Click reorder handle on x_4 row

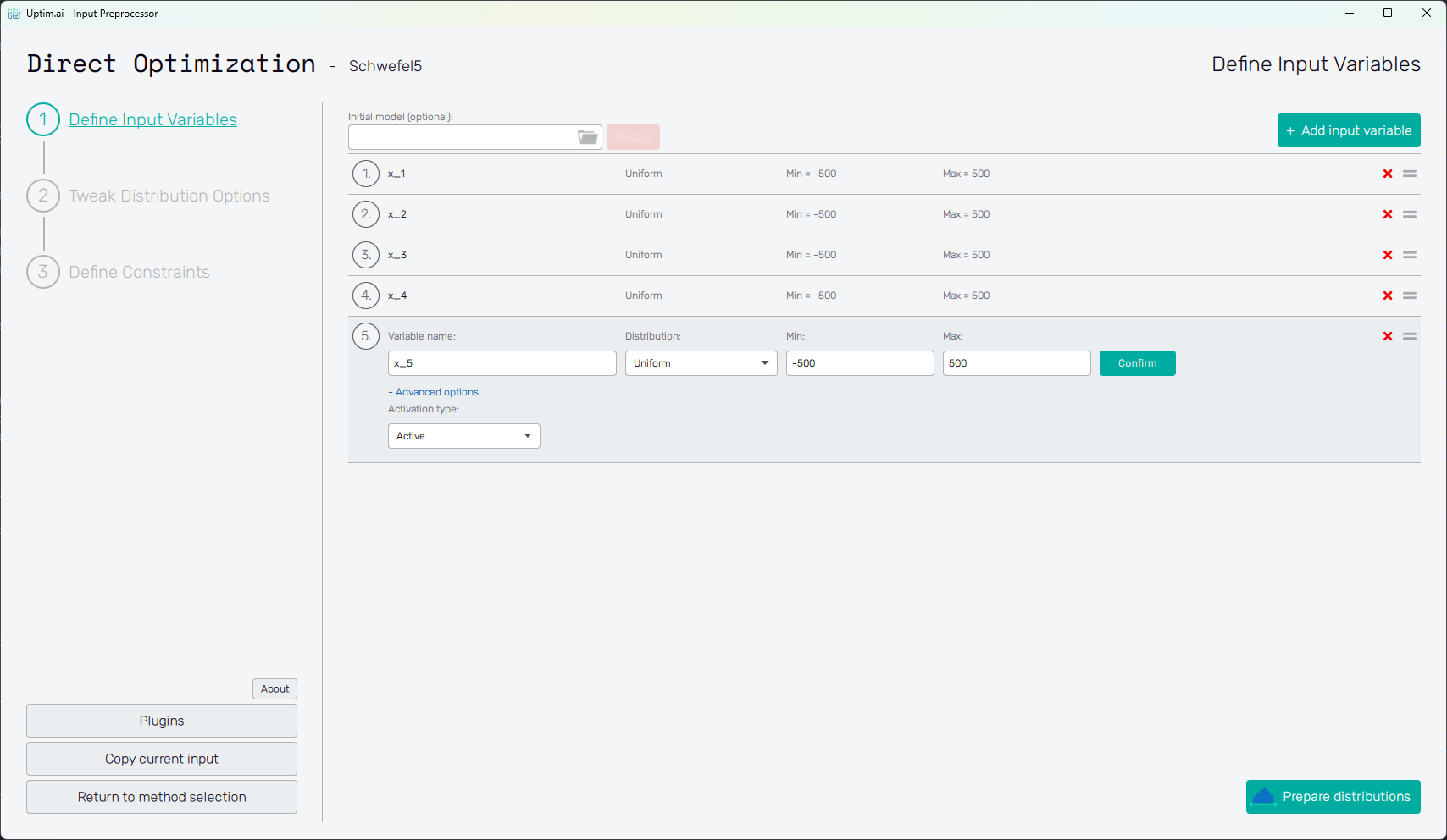tap(1410, 296)
